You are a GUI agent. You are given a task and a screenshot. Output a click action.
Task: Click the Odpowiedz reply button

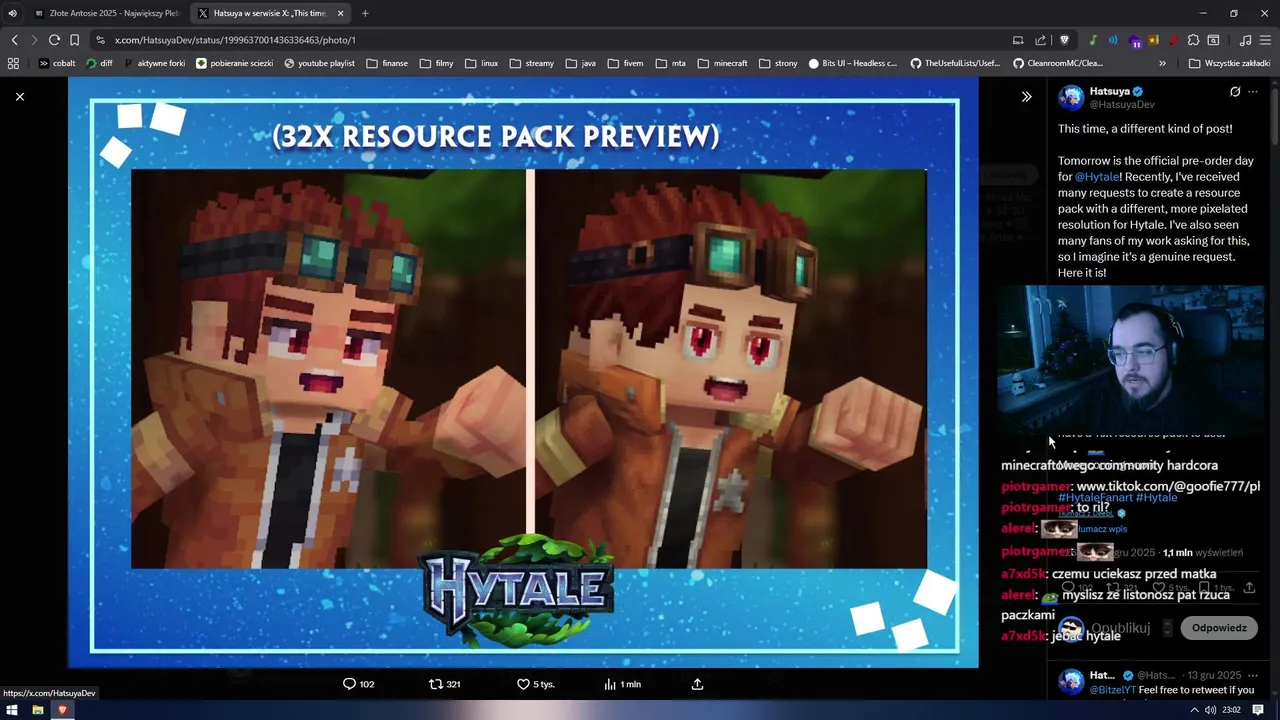[x=1219, y=628]
